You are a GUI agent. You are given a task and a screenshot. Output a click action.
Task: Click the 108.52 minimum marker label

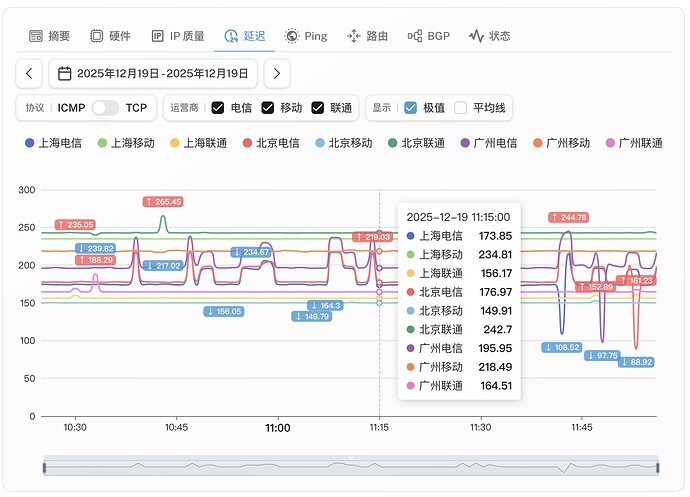click(x=562, y=348)
